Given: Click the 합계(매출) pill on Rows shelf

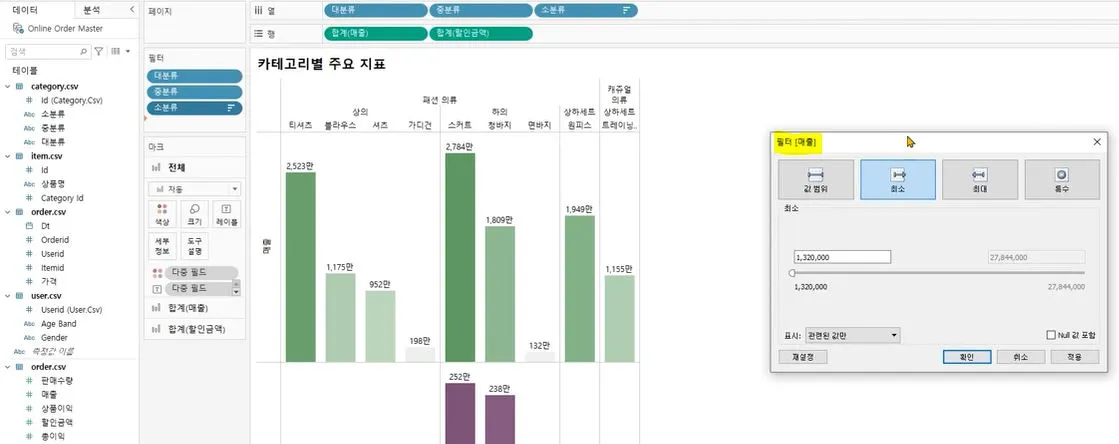Looking at the screenshot, I should [x=375, y=34].
